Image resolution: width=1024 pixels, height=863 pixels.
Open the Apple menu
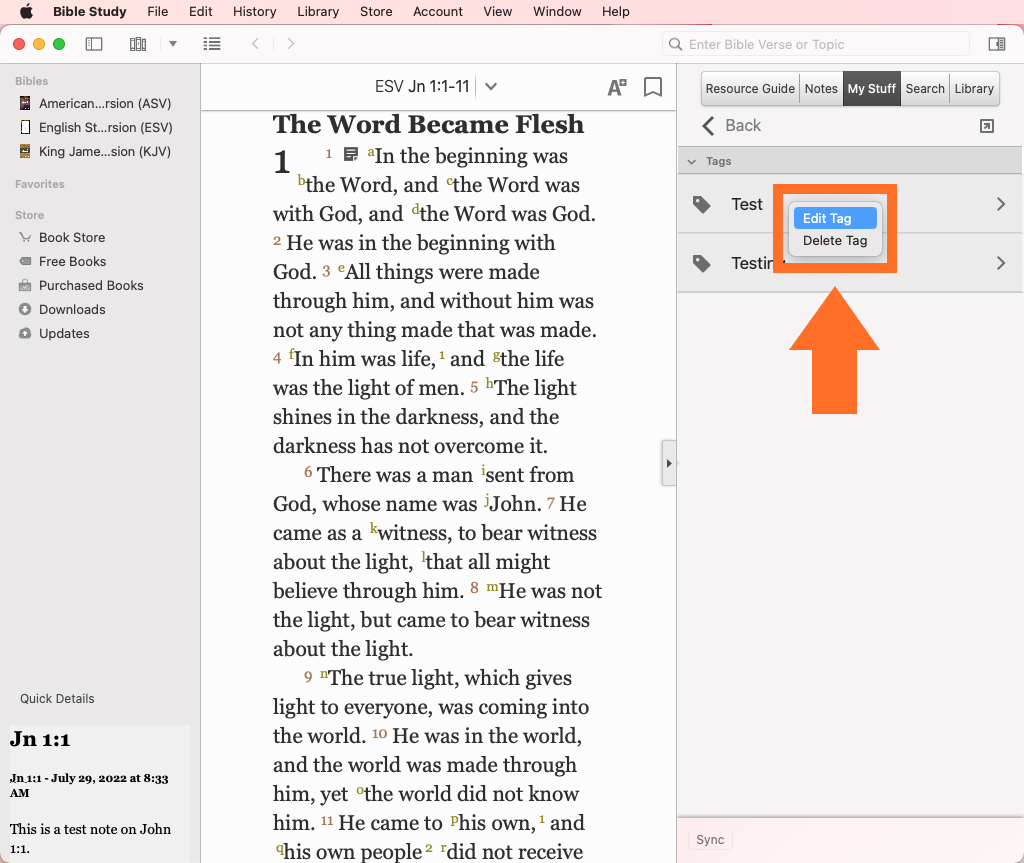coord(26,11)
